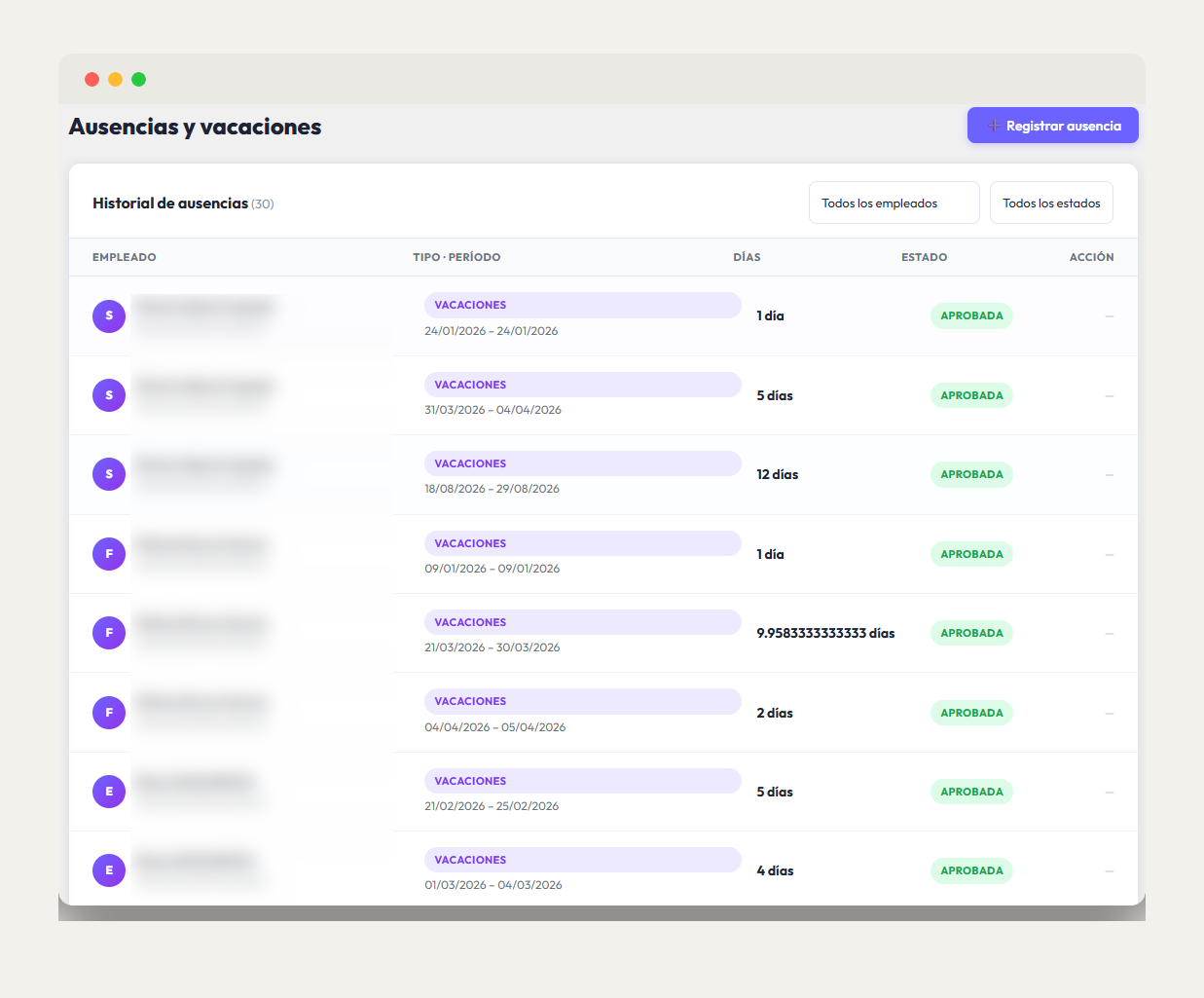
Task: Click the F avatar for 04/04/2026 vacation
Action: pos(109,713)
